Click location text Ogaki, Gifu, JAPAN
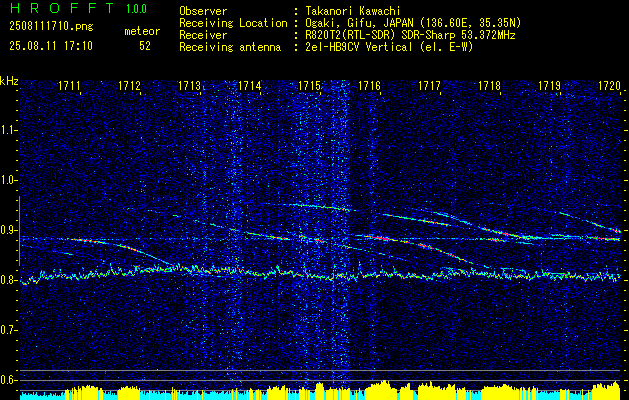 (x=359, y=23)
